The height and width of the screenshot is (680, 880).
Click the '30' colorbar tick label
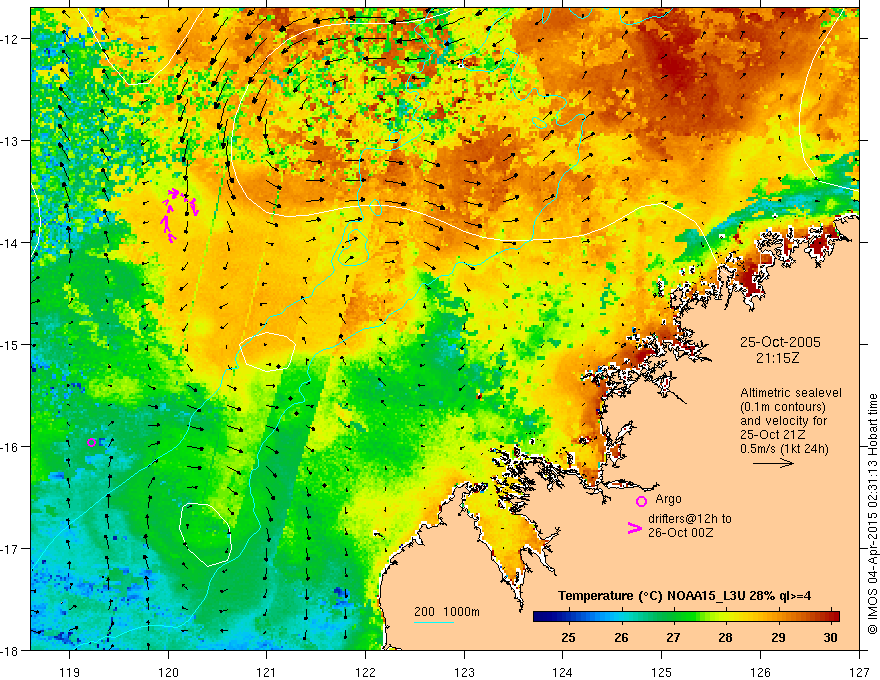coord(831,637)
